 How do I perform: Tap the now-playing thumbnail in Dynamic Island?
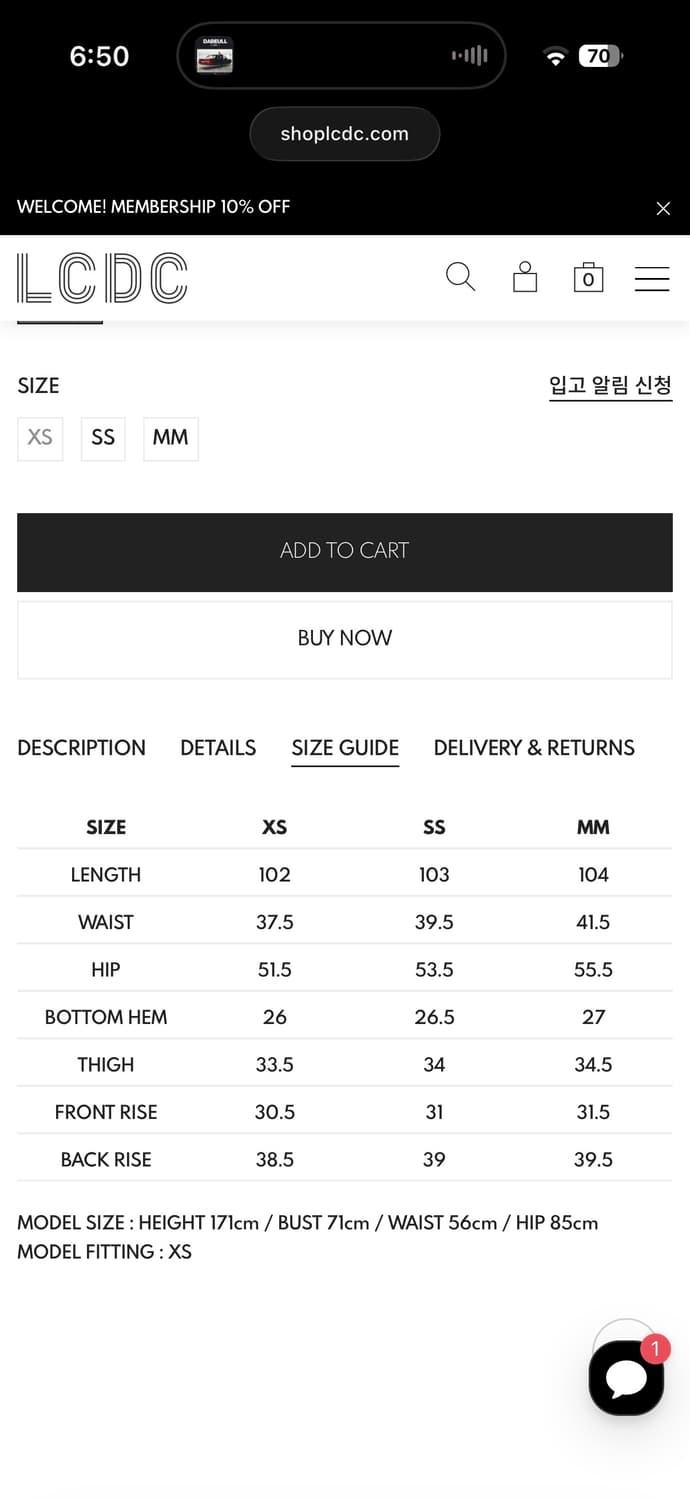(216, 56)
